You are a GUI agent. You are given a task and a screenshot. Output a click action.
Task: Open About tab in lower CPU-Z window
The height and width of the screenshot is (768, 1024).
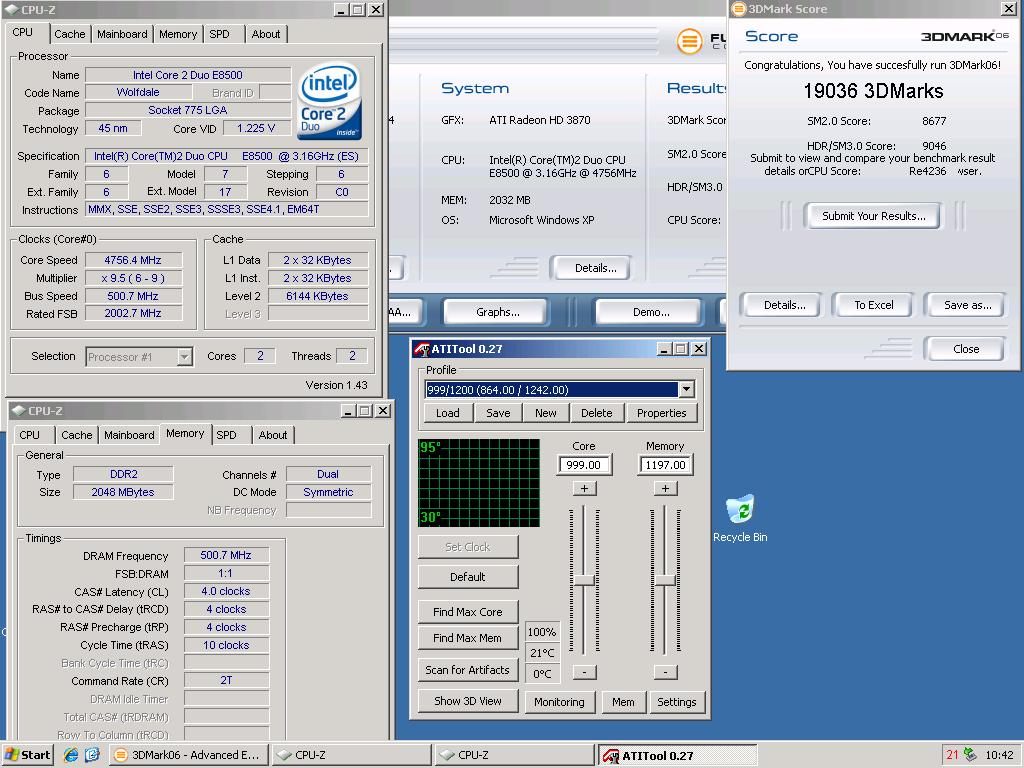(x=272, y=435)
